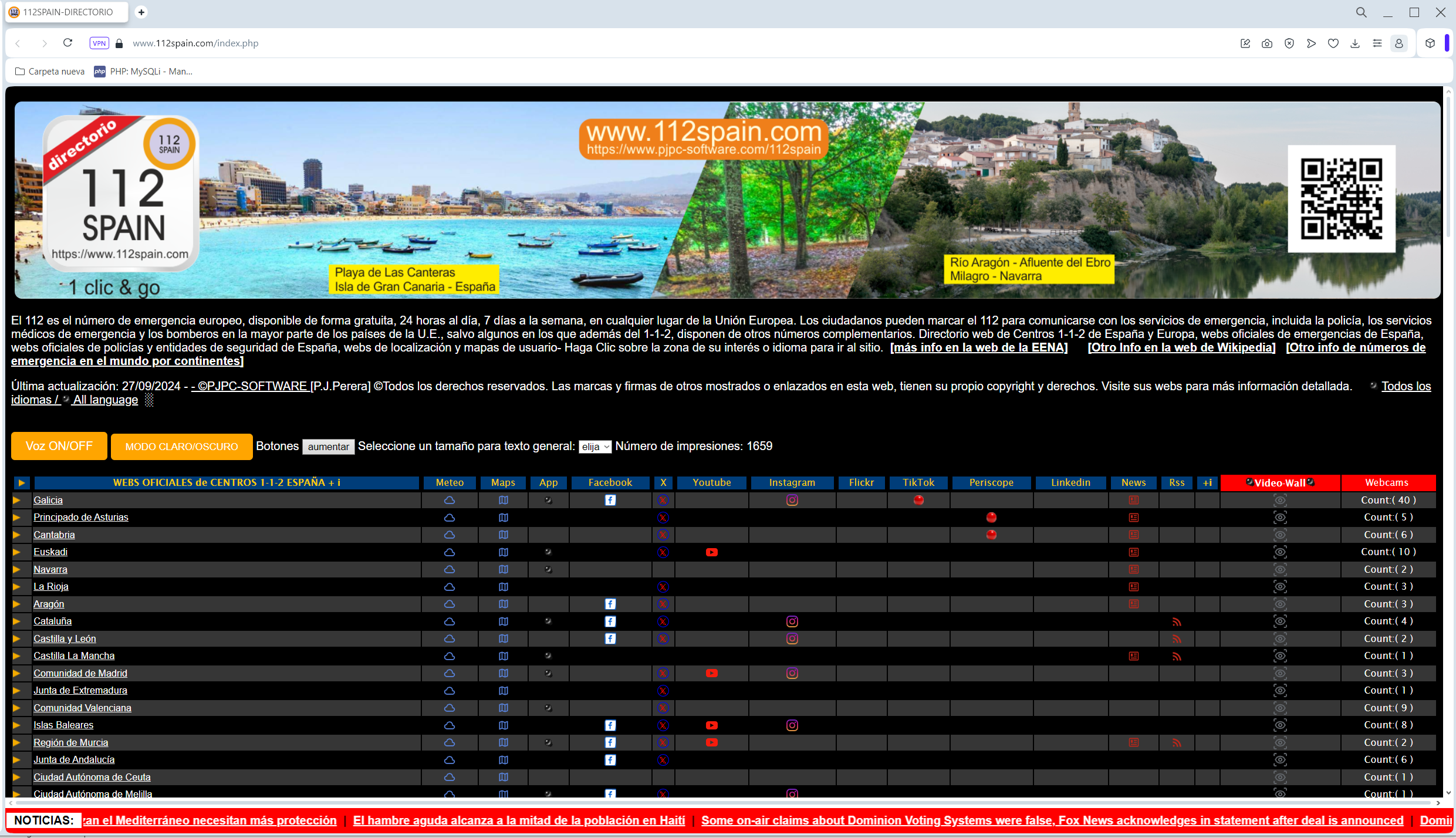Screen dimensions: 1456x838
Task: Open the Navarra App icon
Action: coord(548,569)
